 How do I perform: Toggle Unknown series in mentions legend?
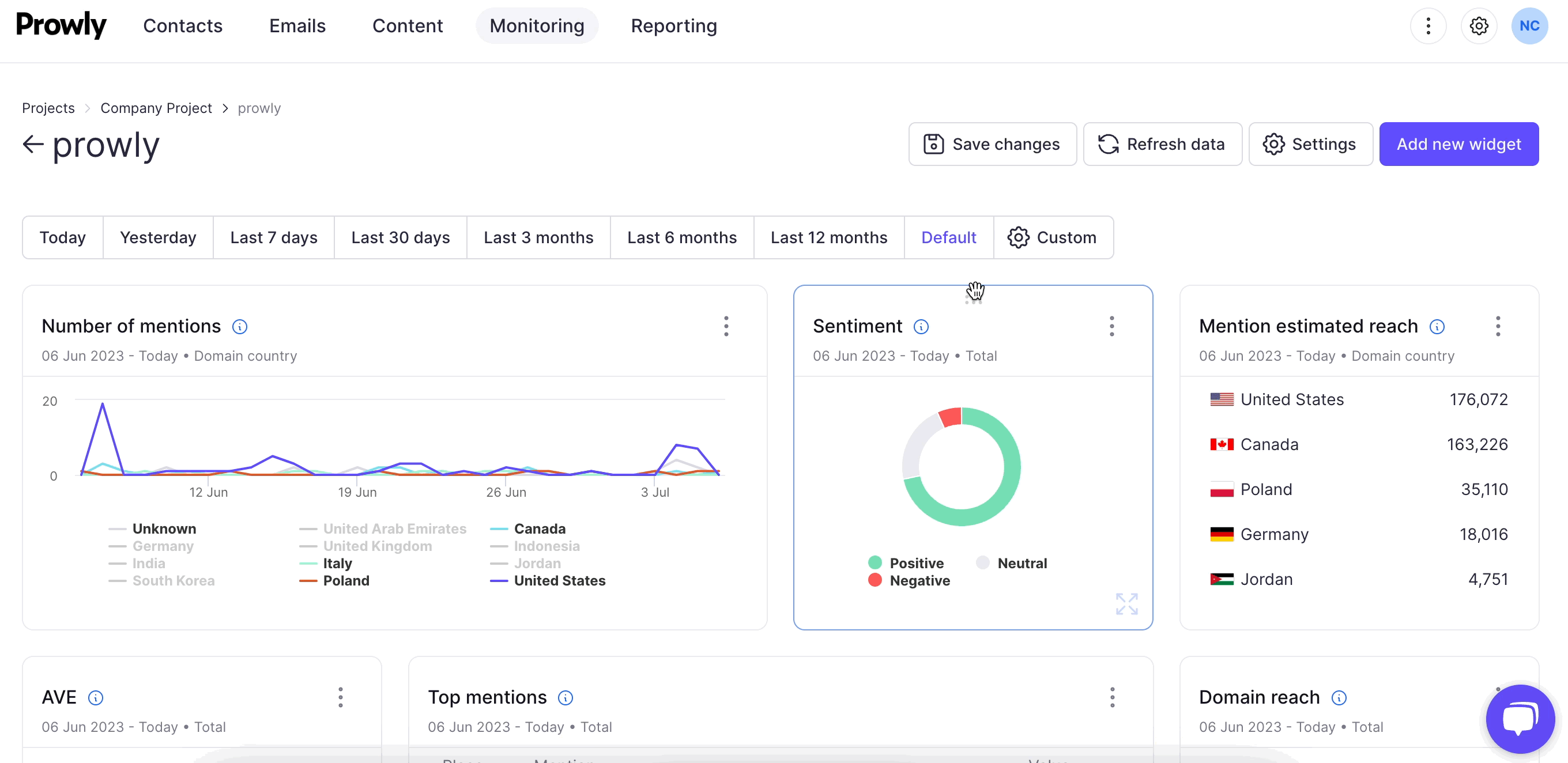point(152,529)
